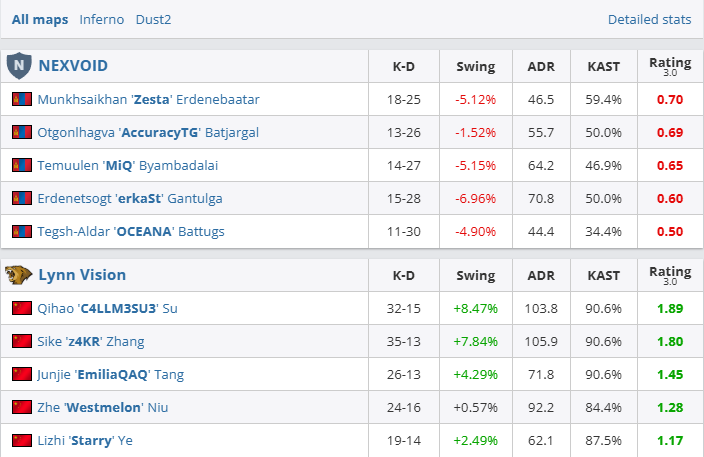Click the Chinese flag beside Starry
This screenshot has height=457, width=704.
[x=21, y=441]
